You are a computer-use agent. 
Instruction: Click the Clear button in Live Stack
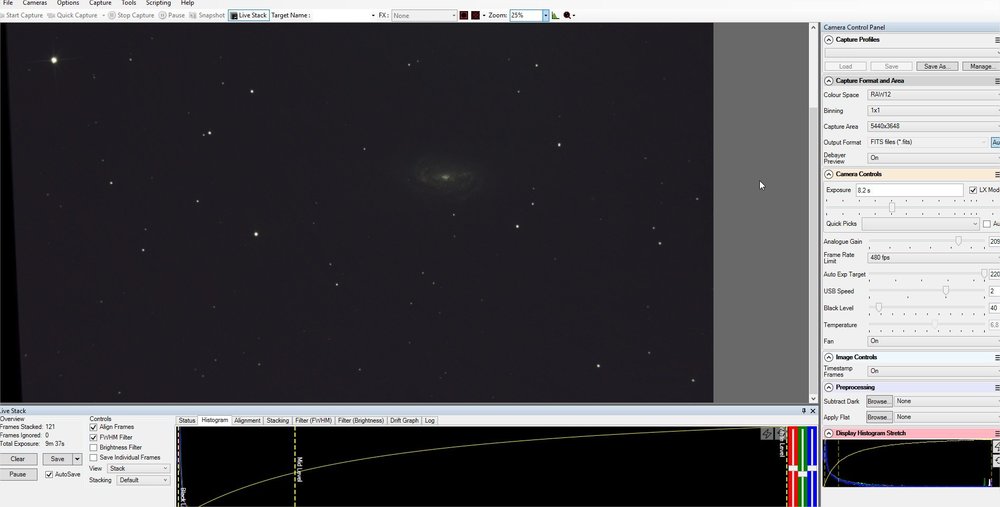[18, 459]
